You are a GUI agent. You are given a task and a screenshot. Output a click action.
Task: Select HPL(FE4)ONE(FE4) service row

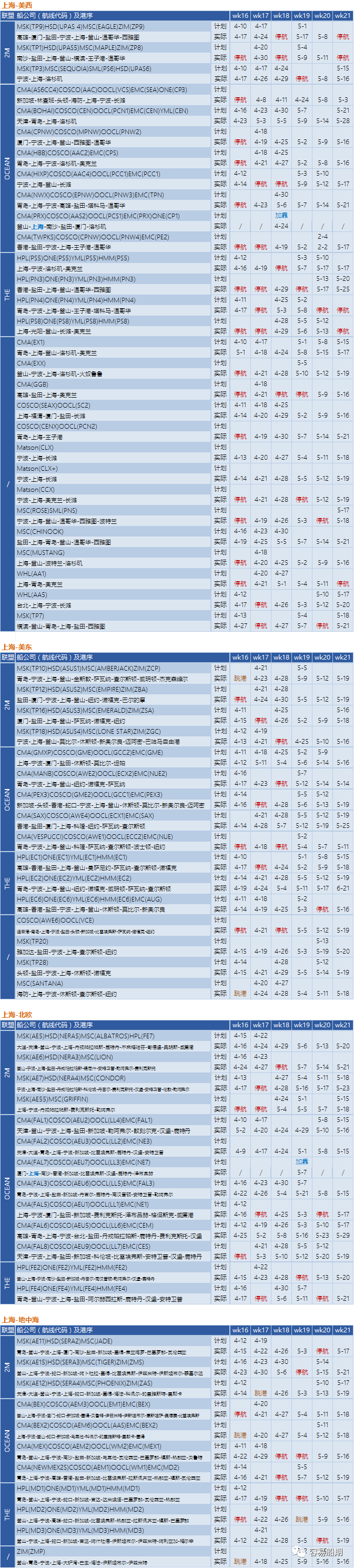pyautogui.click(x=113, y=1288)
